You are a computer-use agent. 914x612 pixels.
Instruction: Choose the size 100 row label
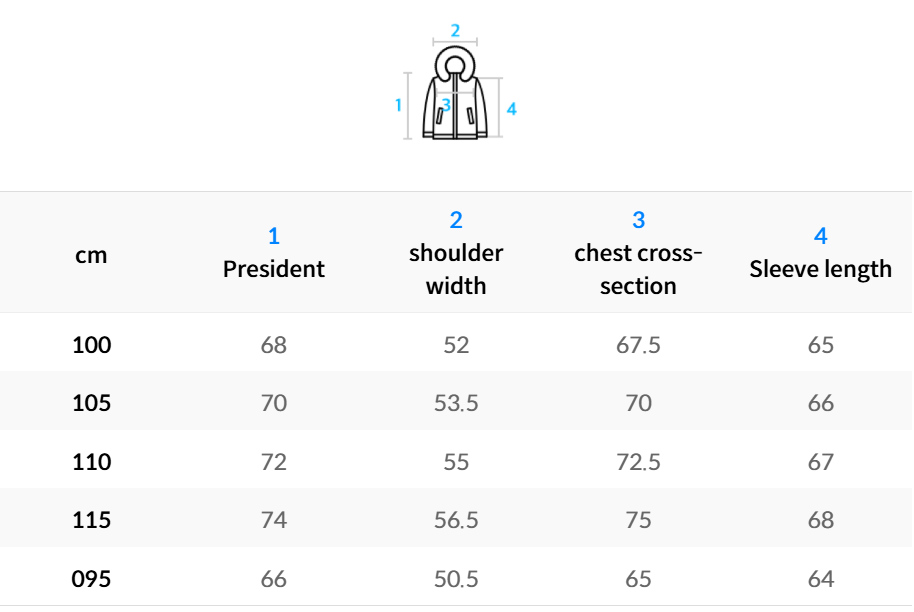[91, 346]
